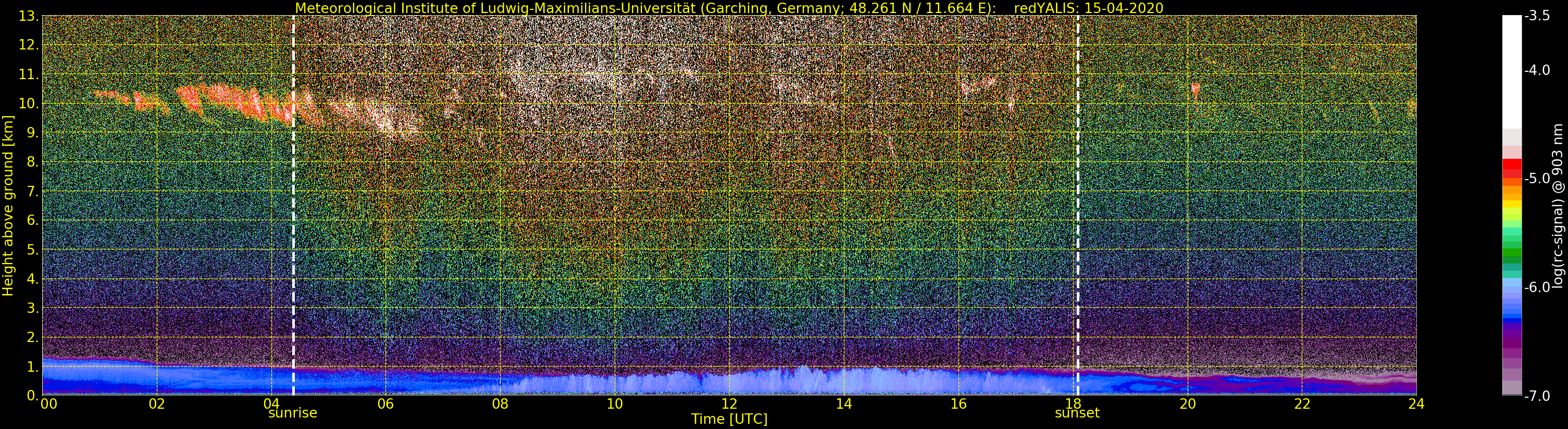The height and width of the screenshot is (429, 1568).
Task: Click the white section of the colorbar
Action: coord(1511,72)
